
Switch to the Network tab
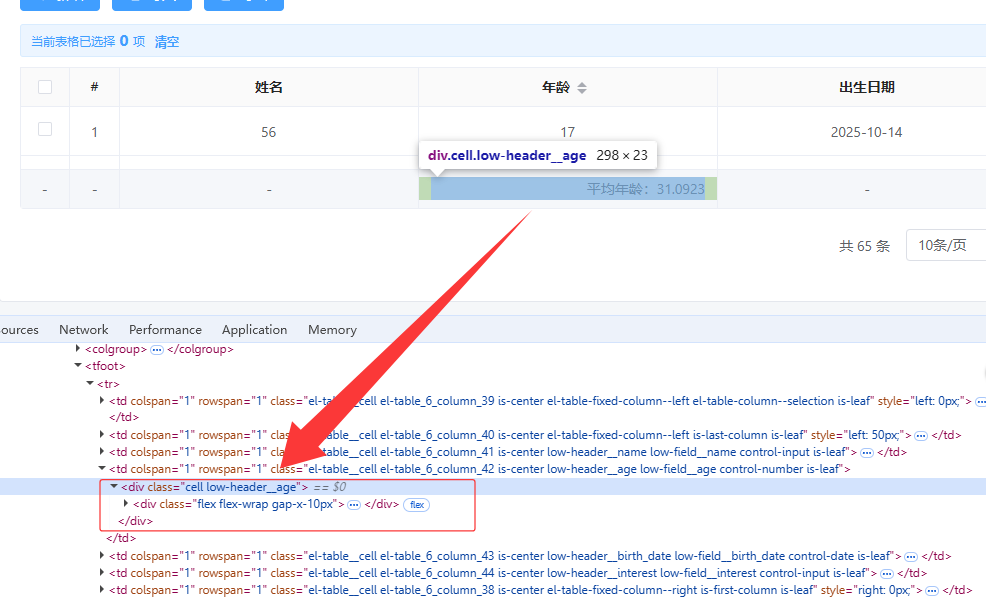tap(84, 330)
